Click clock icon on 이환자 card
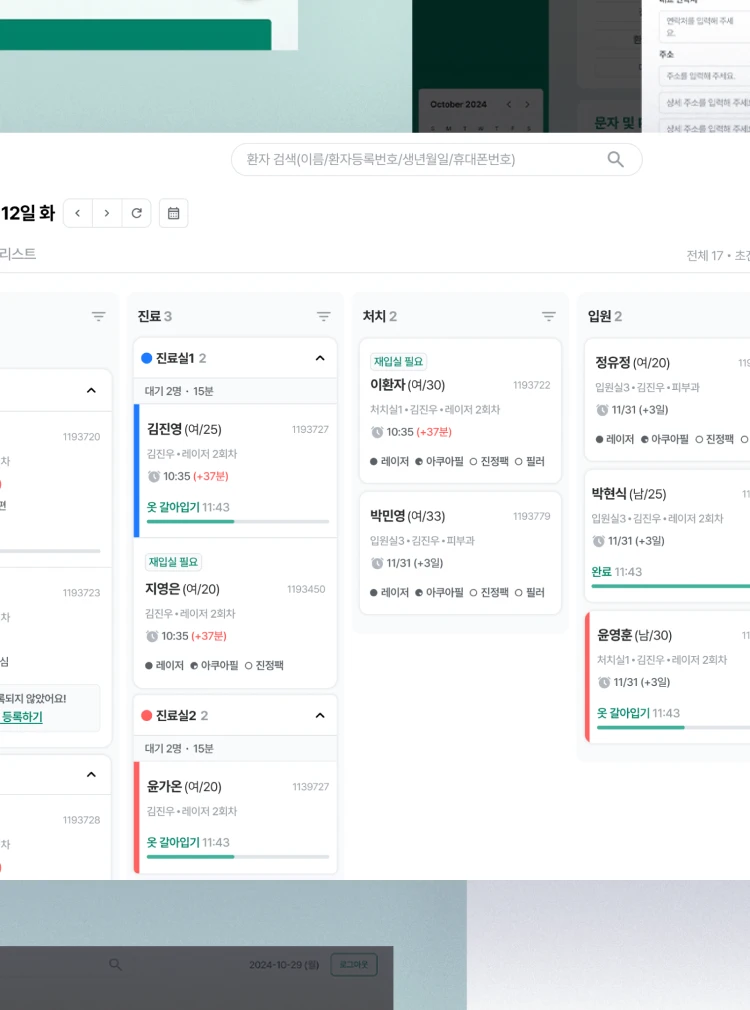The width and height of the screenshot is (750, 1010). 377,432
